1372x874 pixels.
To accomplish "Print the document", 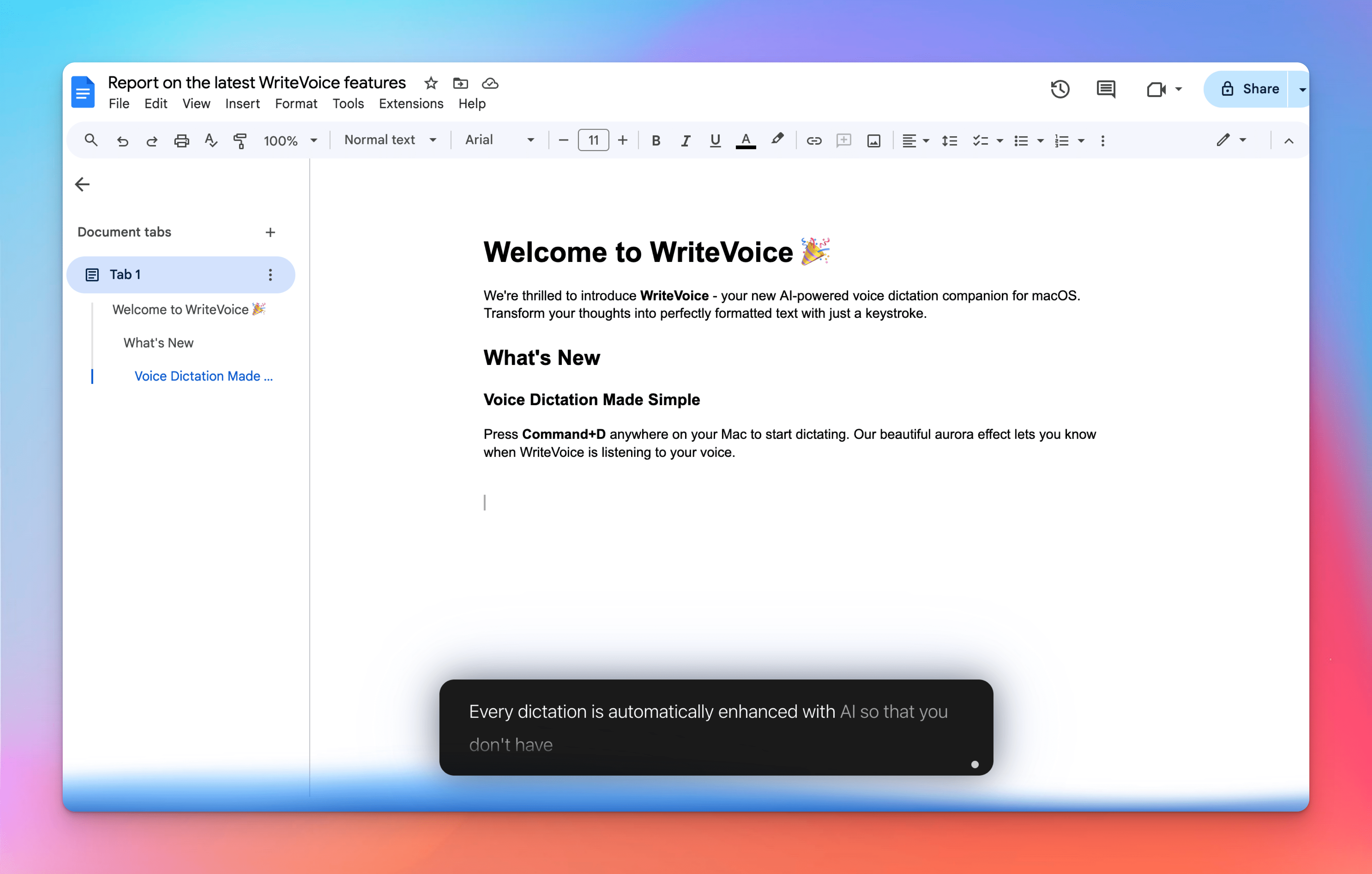I will coord(181,140).
